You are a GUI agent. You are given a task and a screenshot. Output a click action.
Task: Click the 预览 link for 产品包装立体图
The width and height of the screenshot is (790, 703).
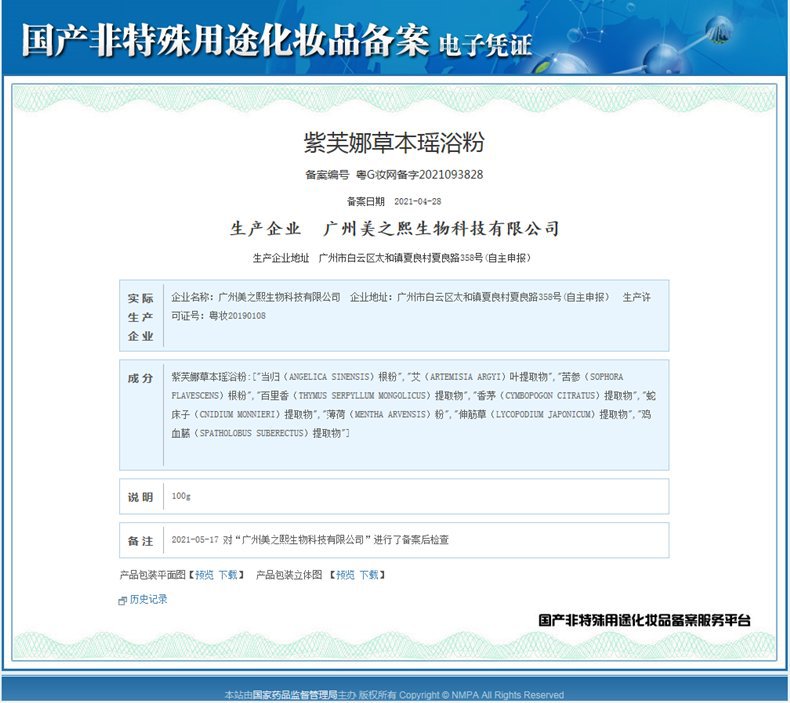point(345,575)
